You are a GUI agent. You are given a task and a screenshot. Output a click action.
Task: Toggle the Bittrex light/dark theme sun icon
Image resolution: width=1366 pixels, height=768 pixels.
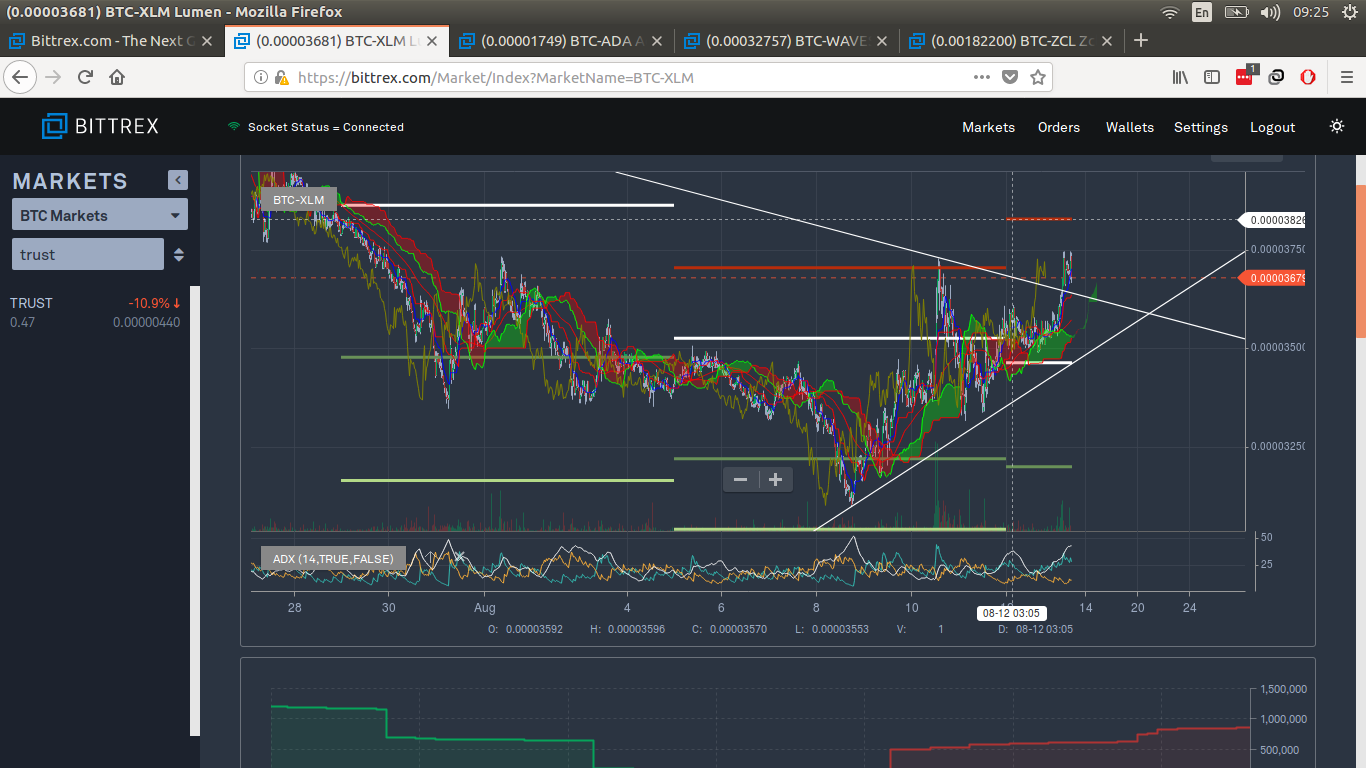1337,126
